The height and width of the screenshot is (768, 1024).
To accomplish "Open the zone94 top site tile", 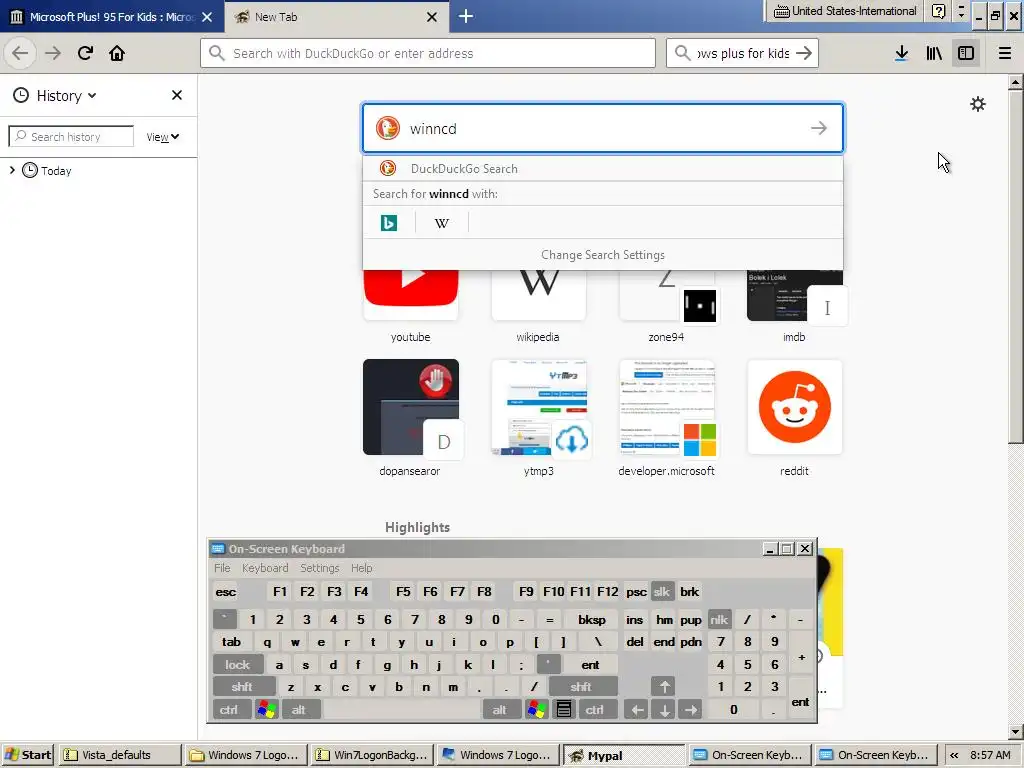I will pyautogui.click(x=667, y=294).
